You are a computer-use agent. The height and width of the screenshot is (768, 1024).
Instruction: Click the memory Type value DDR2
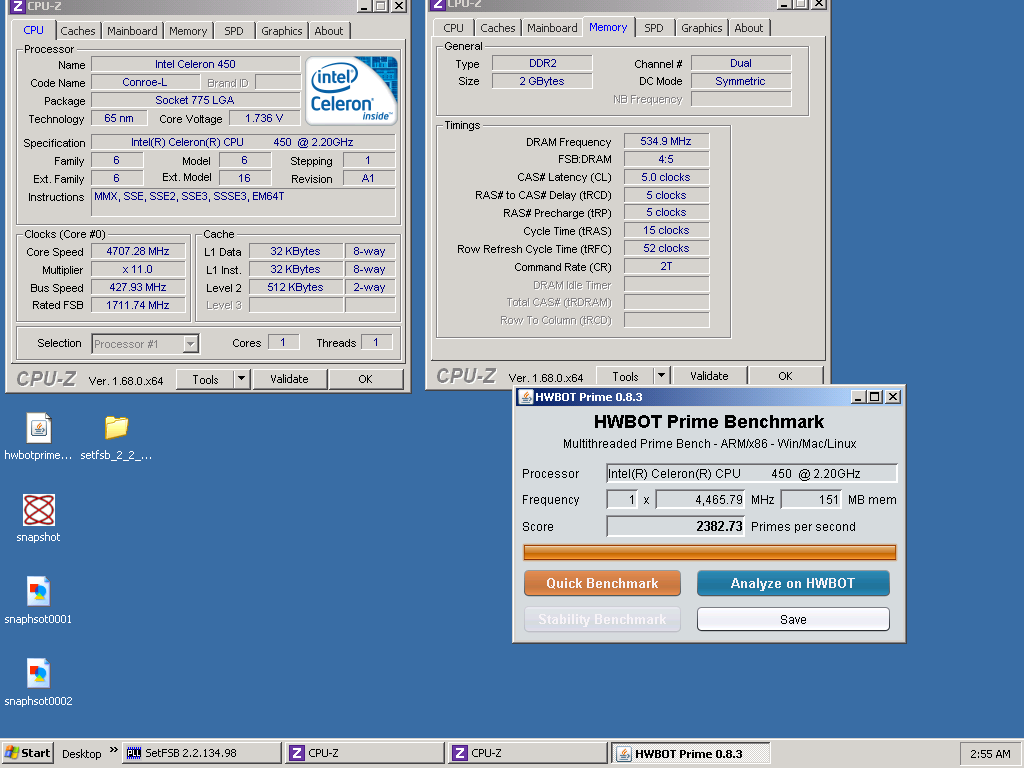(x=543, y=63)
